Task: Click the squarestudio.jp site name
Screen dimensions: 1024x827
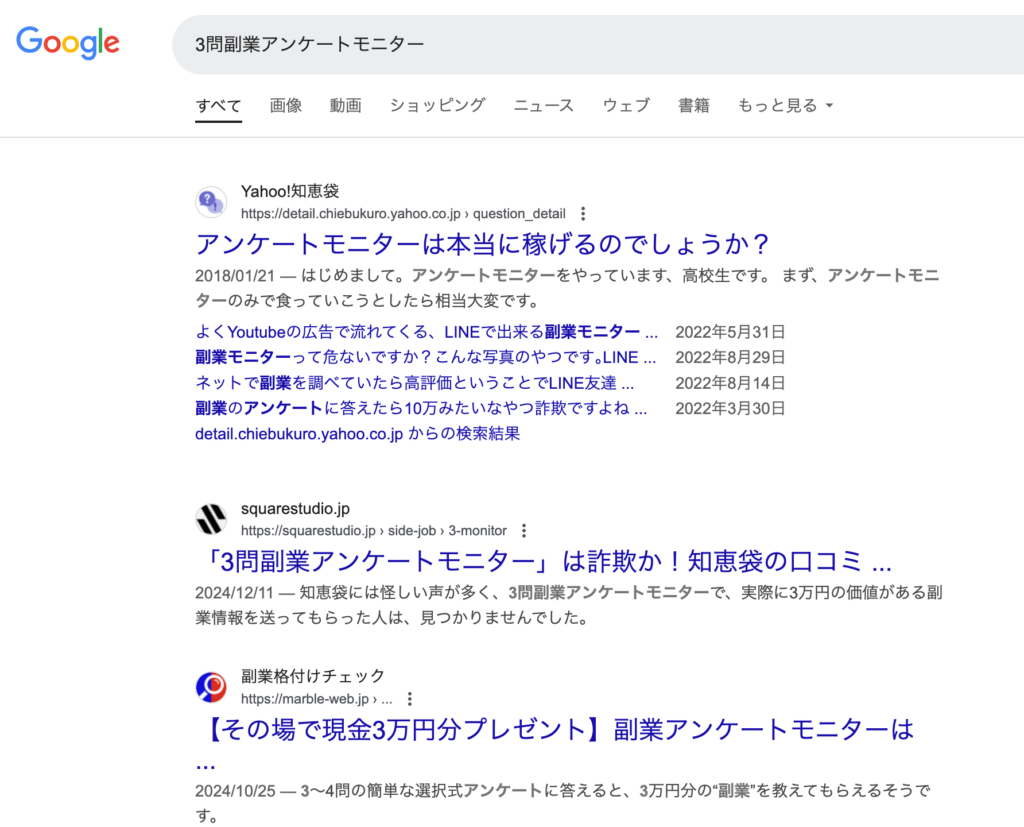Action: (x=295, y=508)
